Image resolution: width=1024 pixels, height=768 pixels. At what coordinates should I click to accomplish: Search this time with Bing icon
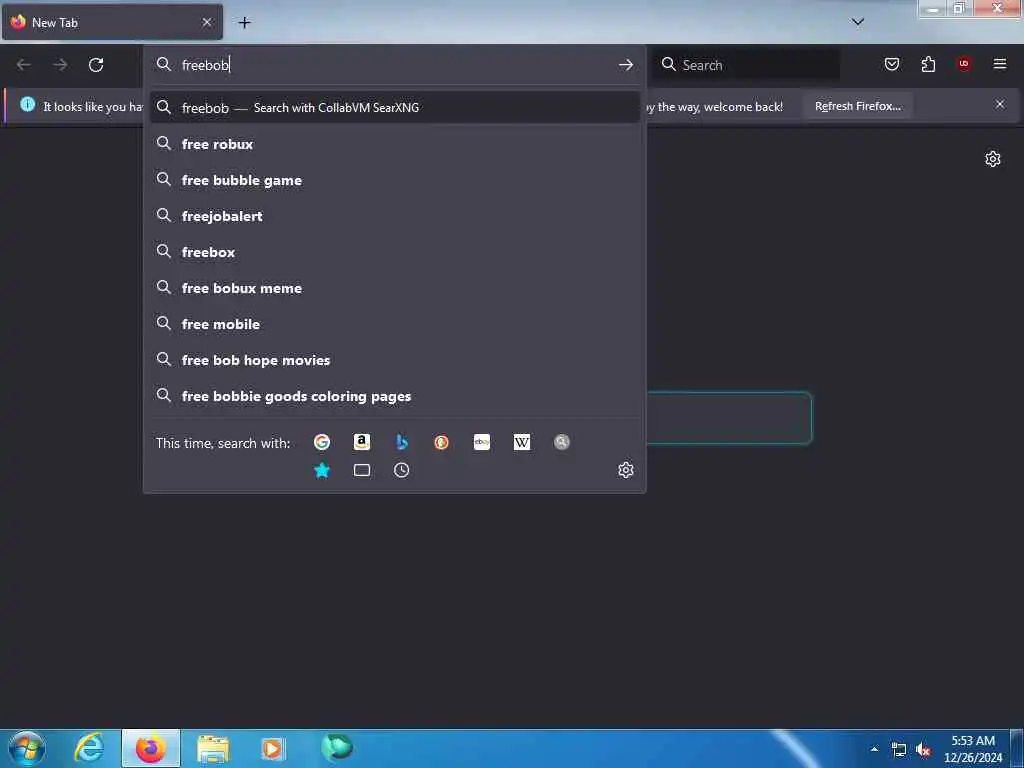pyautogui.click(x=402, y=442)
